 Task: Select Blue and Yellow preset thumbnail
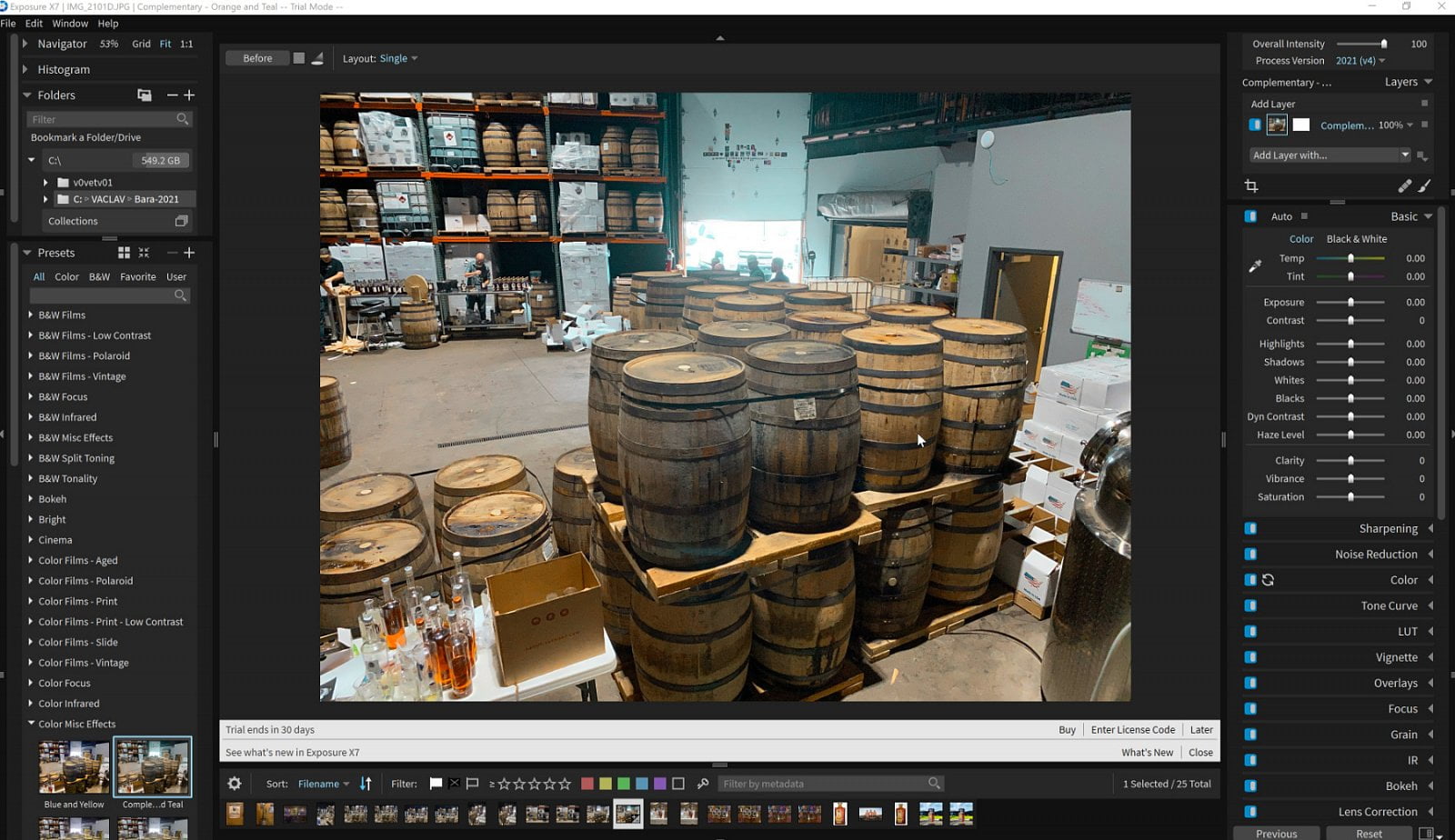pos(74,767)
